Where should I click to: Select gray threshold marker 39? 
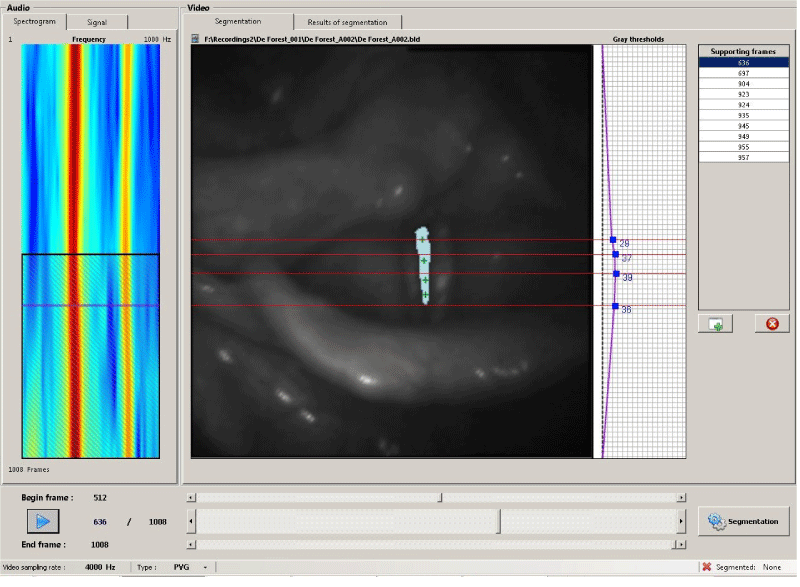(x=616, y=274)
